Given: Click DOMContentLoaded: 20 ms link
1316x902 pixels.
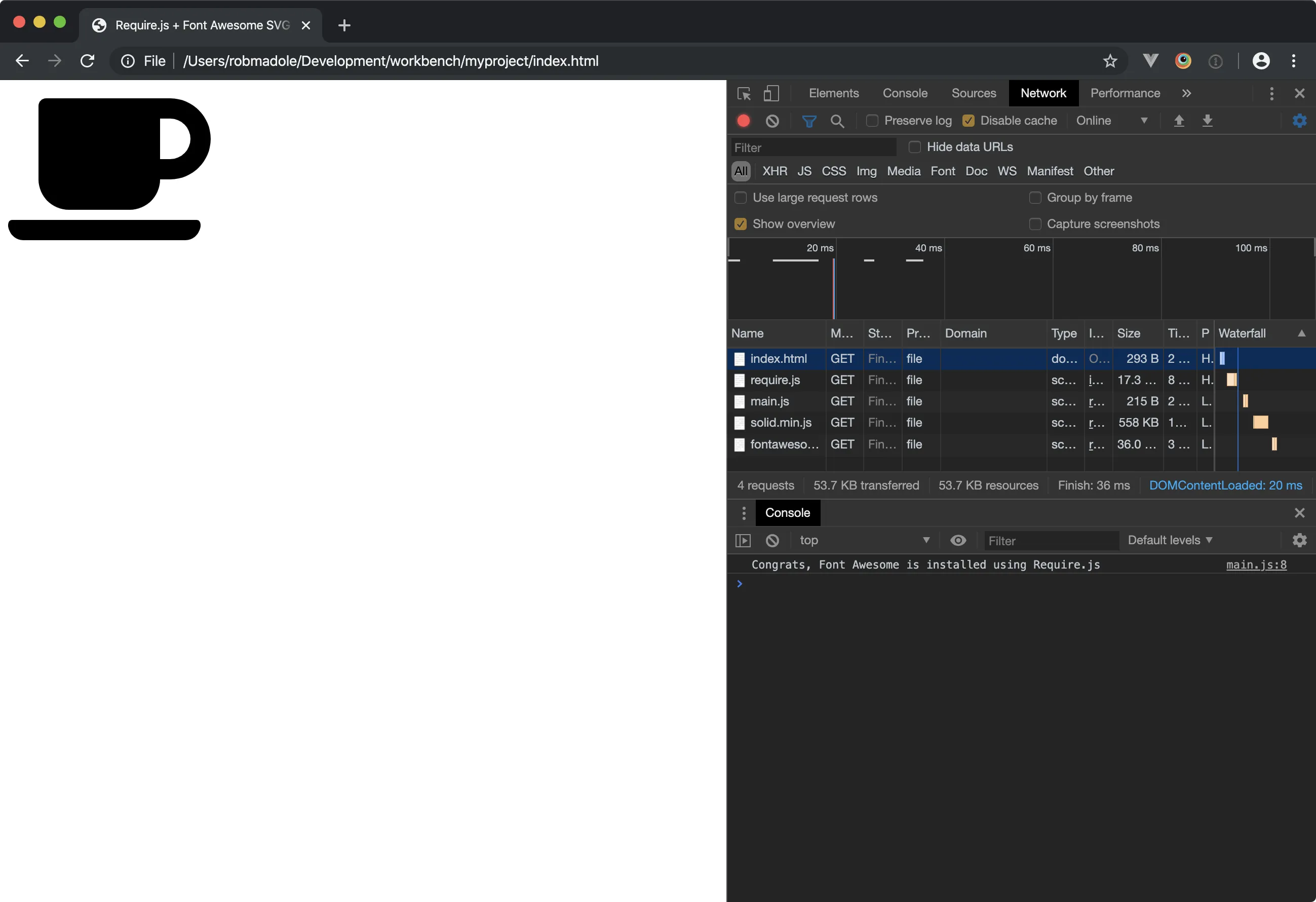Looking at the screenshot, I should [1225, 485].
